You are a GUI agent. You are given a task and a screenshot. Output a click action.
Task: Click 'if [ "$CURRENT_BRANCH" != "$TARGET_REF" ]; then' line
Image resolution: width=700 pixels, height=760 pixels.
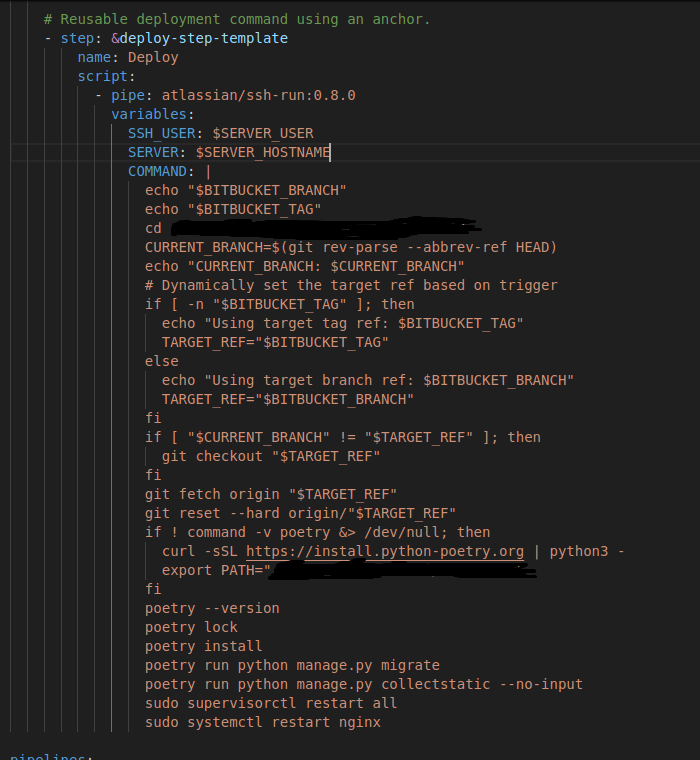pyautogui.click(x=343, y=437)
